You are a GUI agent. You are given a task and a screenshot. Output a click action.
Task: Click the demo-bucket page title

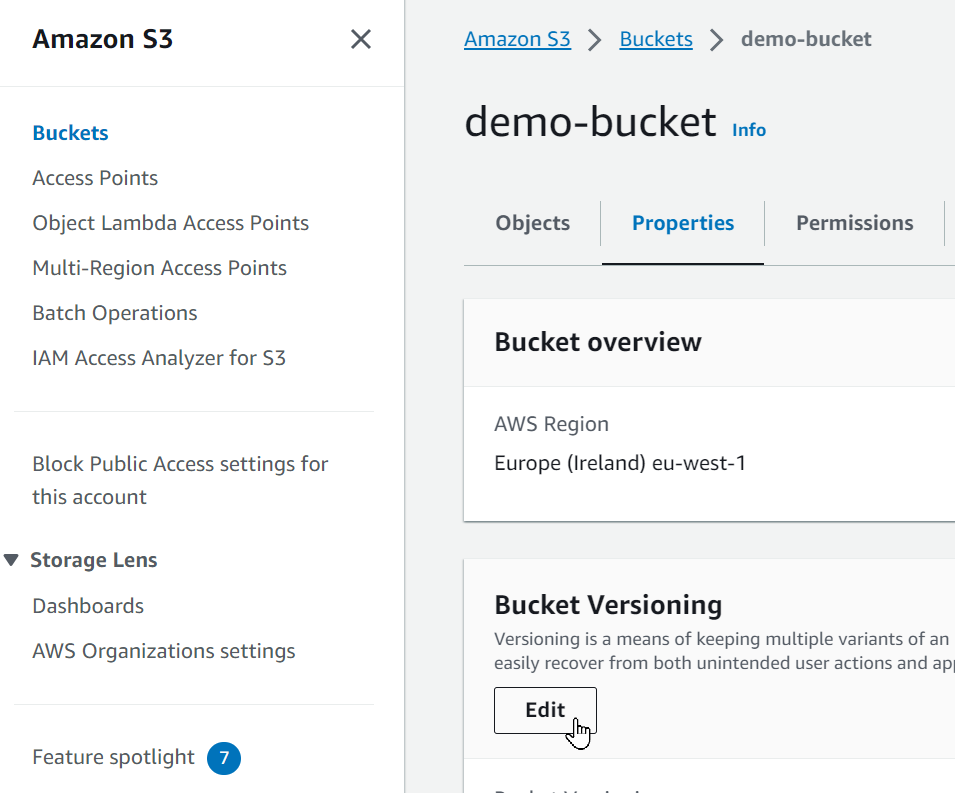point(590,122)
